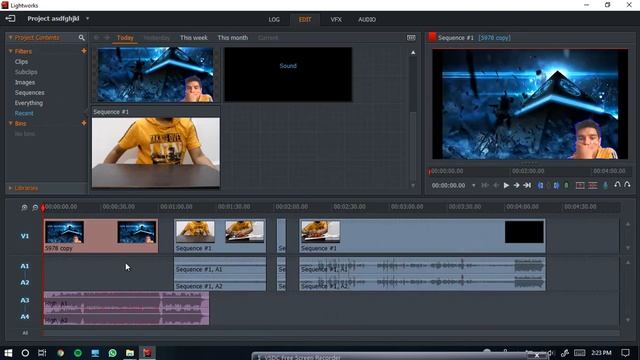Image resolution: width=640 pixels, height=360 pixels.
Task: Click the forward navigation arrow in bin
Action: click(107, 38)
